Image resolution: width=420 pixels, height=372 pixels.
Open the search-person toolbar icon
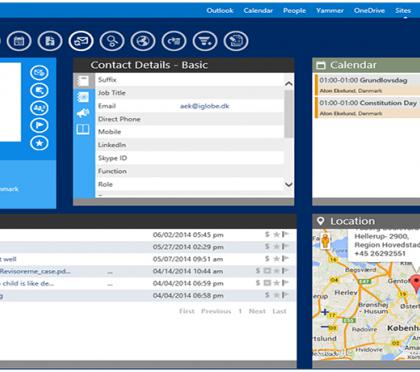(x=112, y=41)
